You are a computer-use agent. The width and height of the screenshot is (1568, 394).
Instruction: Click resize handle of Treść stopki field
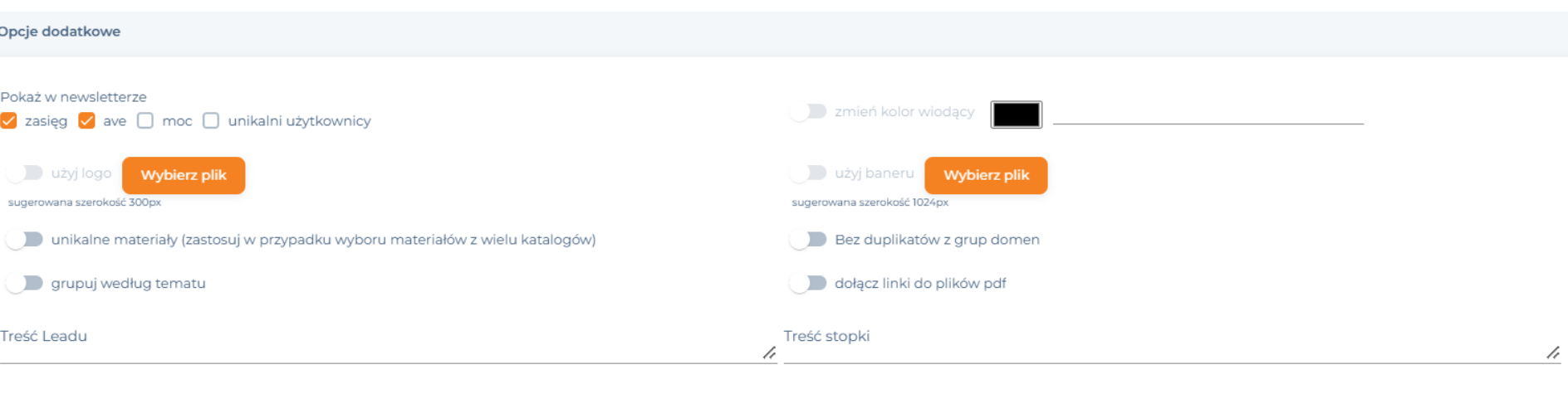[1553, 353]
